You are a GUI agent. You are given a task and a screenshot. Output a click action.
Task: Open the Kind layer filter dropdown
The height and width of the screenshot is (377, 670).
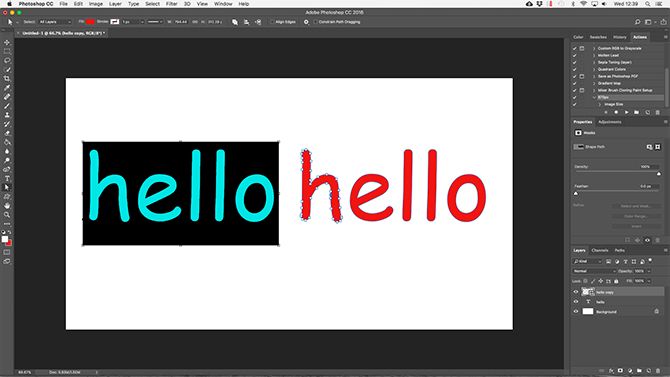tap(588, 261)
